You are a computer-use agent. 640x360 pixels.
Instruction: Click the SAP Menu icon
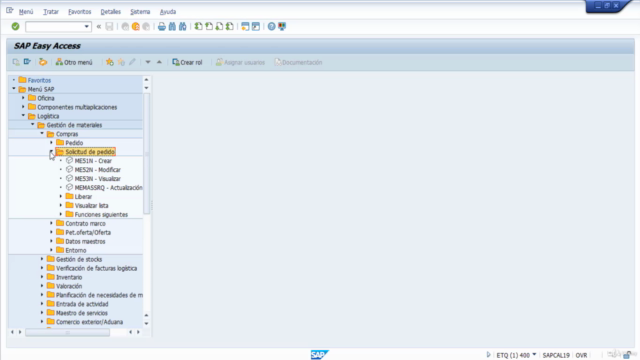point(27,62)
